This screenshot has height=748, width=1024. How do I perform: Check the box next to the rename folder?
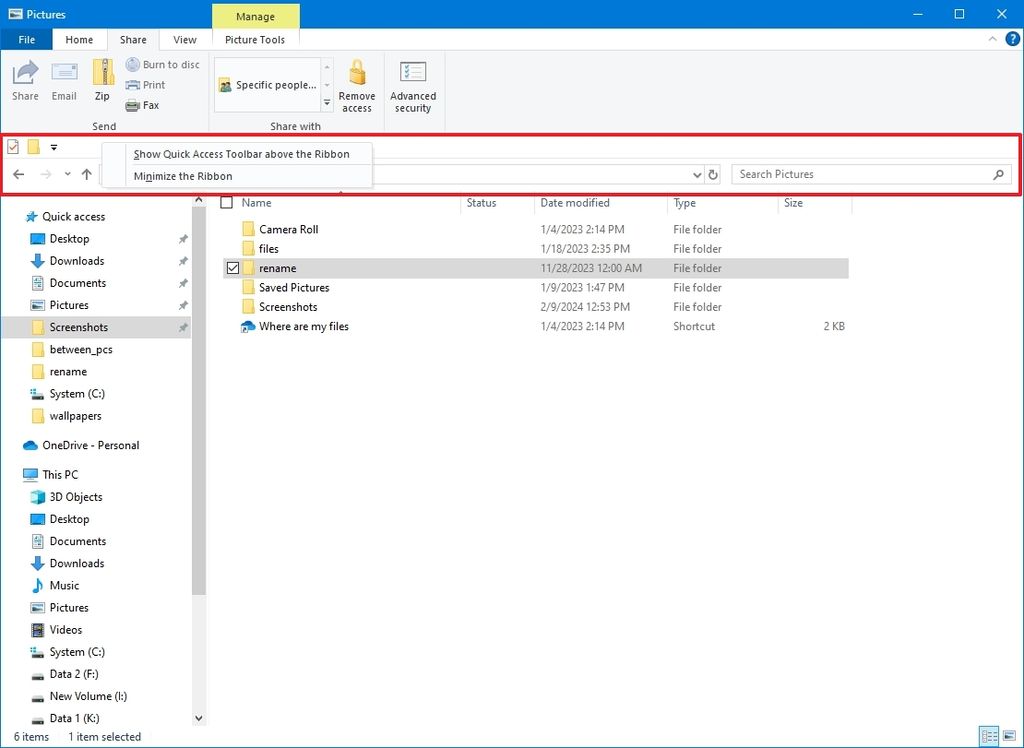[232, 268]
